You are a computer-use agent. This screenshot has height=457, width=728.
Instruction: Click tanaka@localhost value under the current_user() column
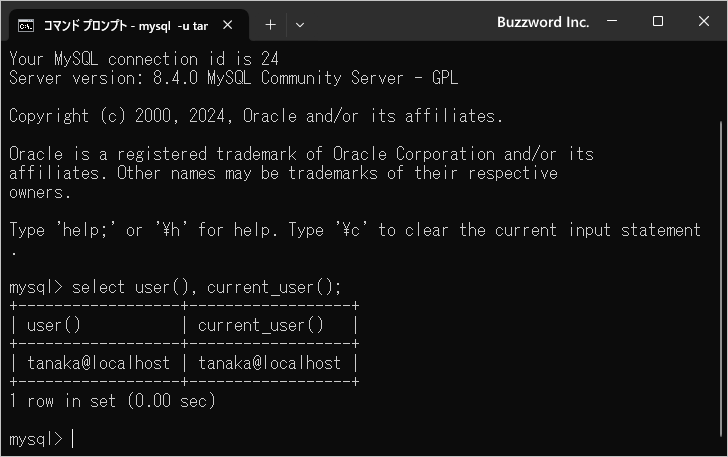tap(269, 363)
